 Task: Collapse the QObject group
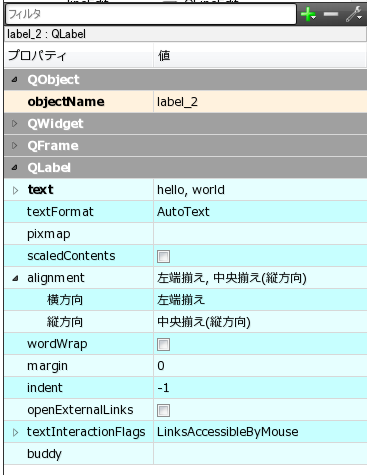coord(14,80)
